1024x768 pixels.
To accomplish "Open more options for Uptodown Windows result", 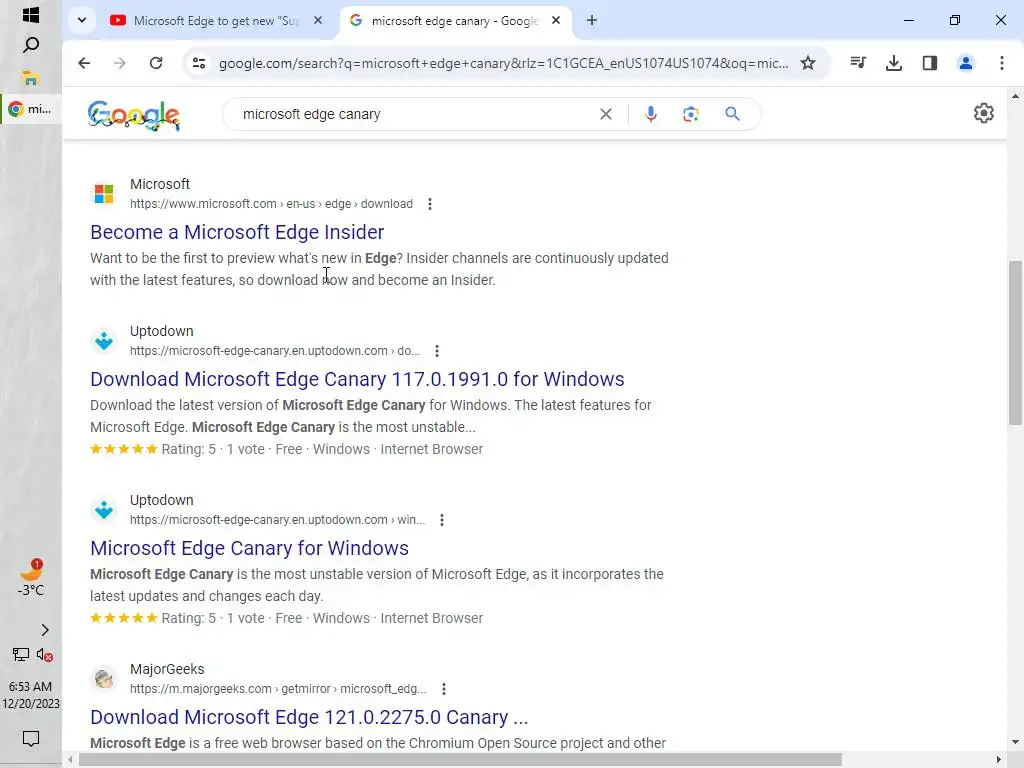I will tap(442, 520).
